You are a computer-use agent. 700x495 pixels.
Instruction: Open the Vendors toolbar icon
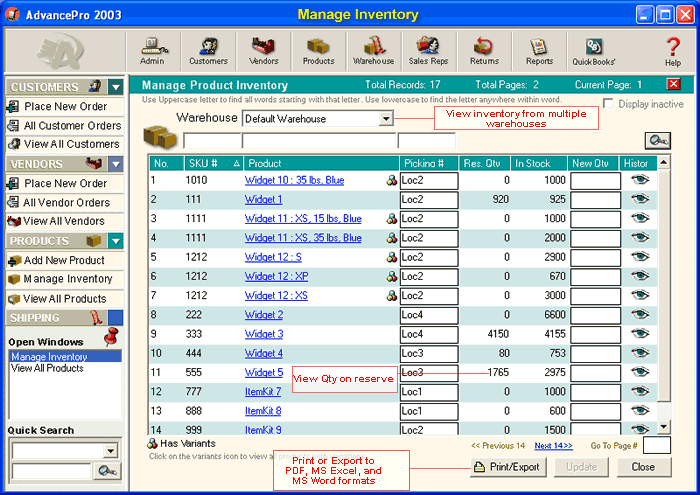pos(263,51)
